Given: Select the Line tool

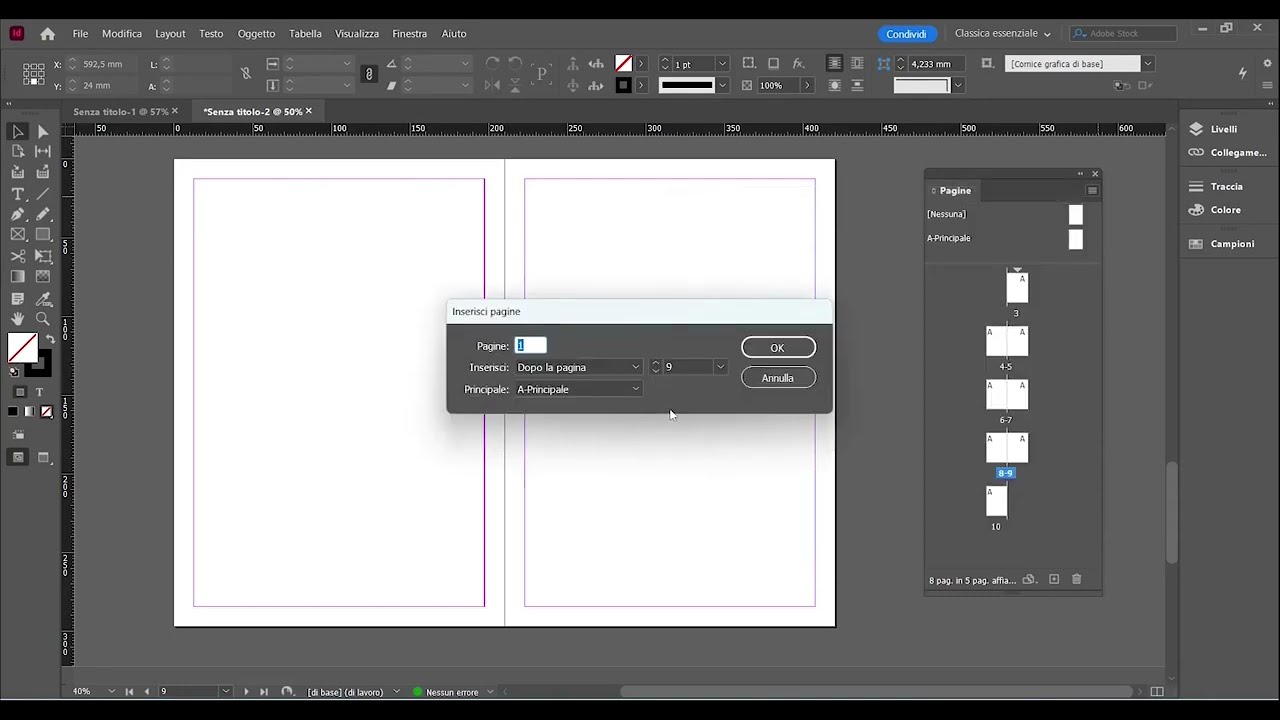Looking at the screenshot, I should 43,194.
